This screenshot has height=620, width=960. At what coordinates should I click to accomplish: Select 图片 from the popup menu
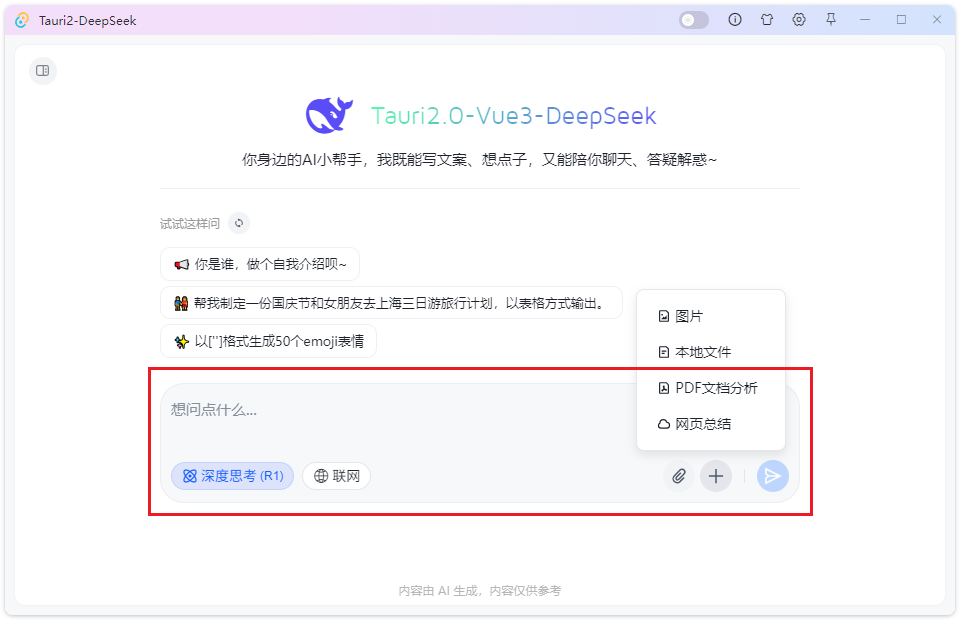711,316
